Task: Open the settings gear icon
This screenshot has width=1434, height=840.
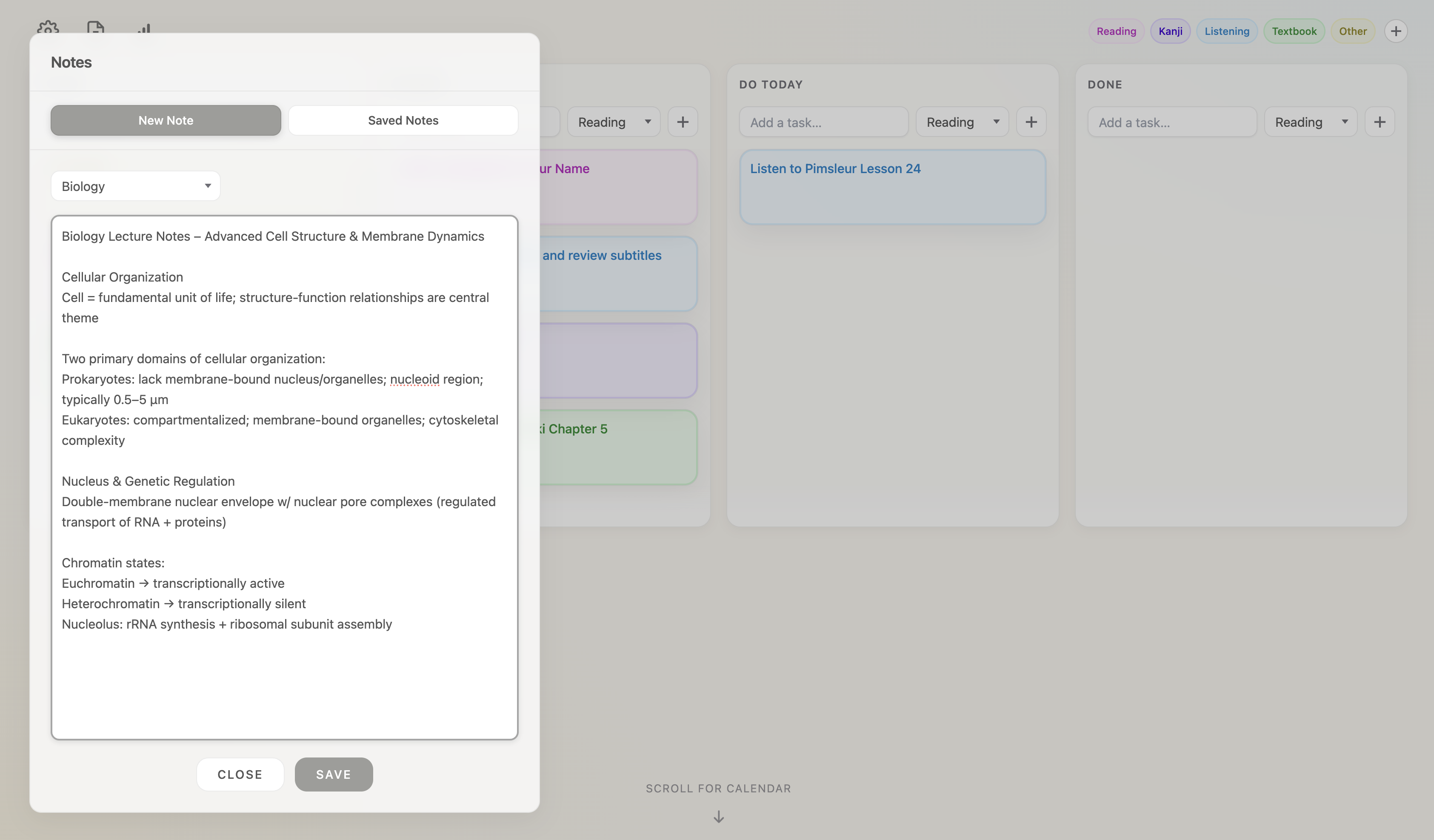Action: coord(49,27)
